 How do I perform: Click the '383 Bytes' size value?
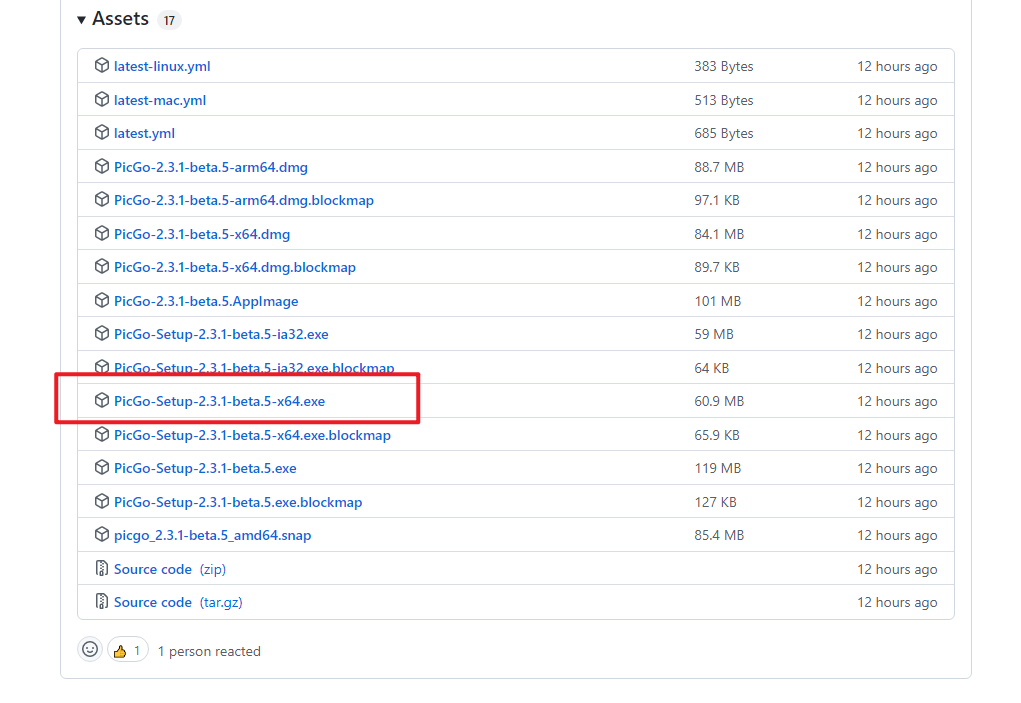click(x=723, y=66)
